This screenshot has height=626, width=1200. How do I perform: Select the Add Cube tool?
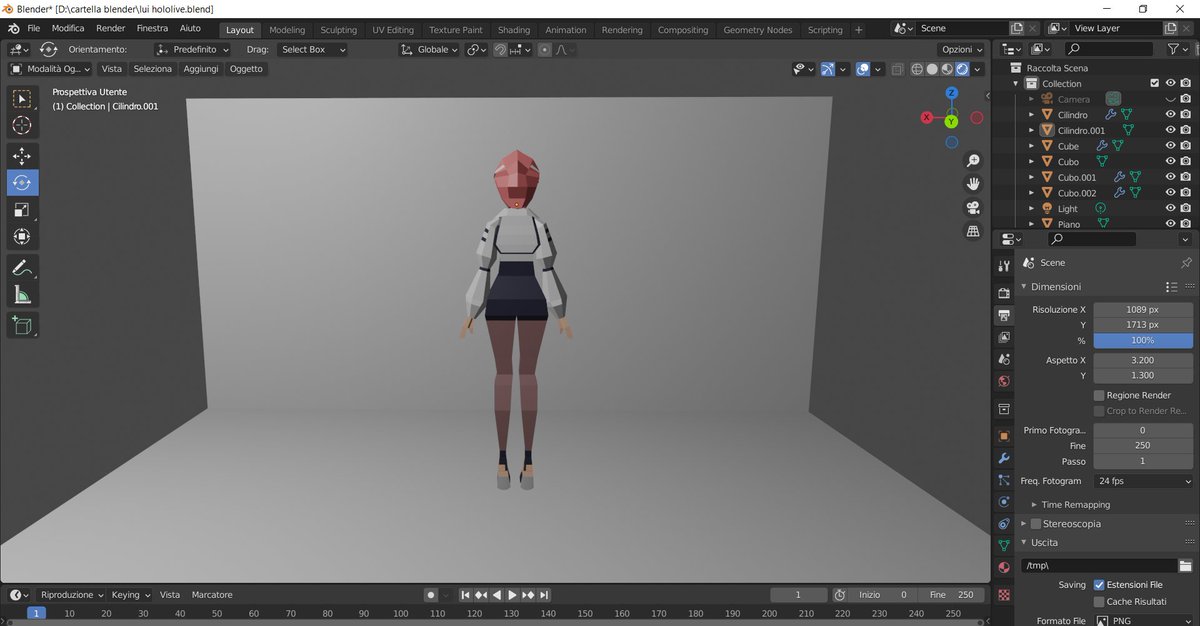pyautogui.click(x=22, y=325)
